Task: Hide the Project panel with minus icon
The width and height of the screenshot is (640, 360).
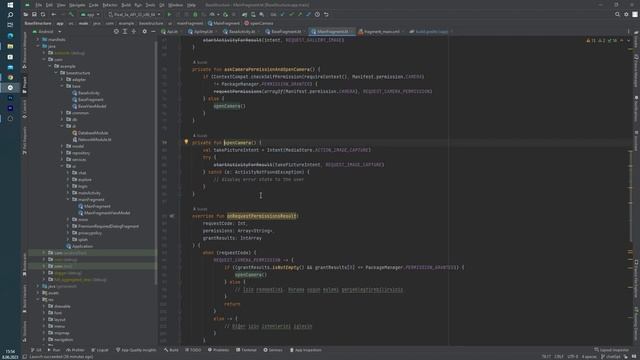Action: pos(153,31)
